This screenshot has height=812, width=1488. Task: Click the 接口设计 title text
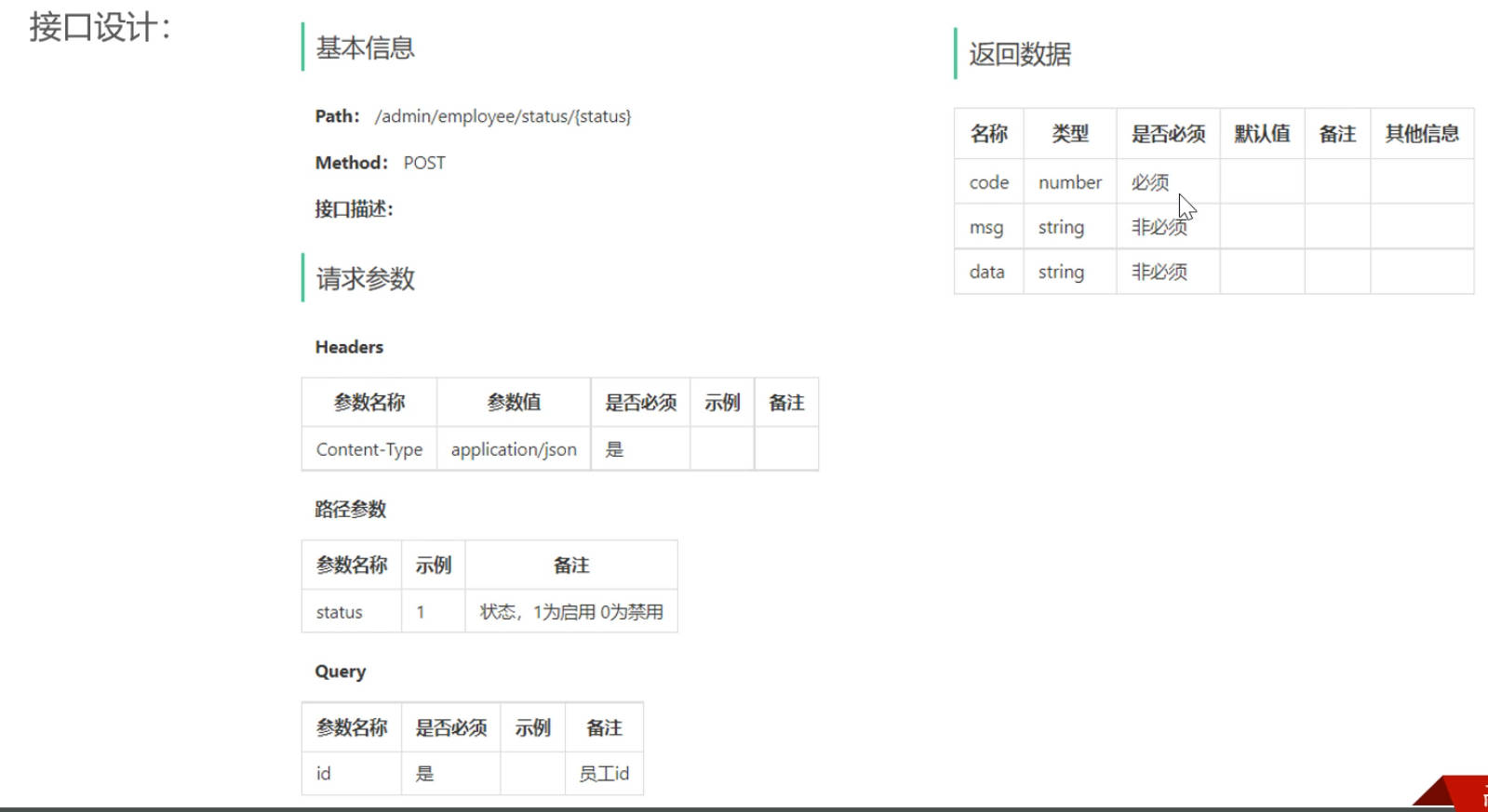point(100,27)
